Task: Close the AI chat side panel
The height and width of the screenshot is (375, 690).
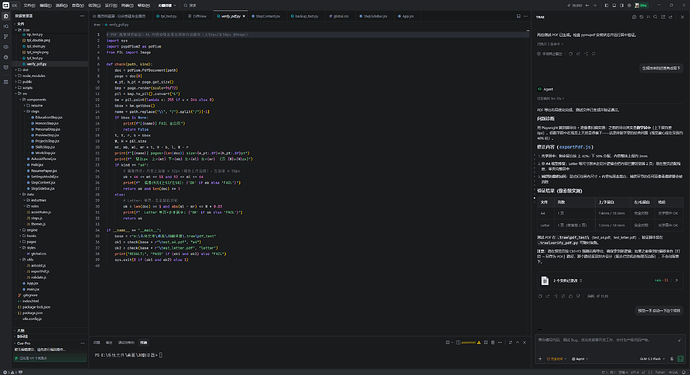Action: [x=682, y=17]
